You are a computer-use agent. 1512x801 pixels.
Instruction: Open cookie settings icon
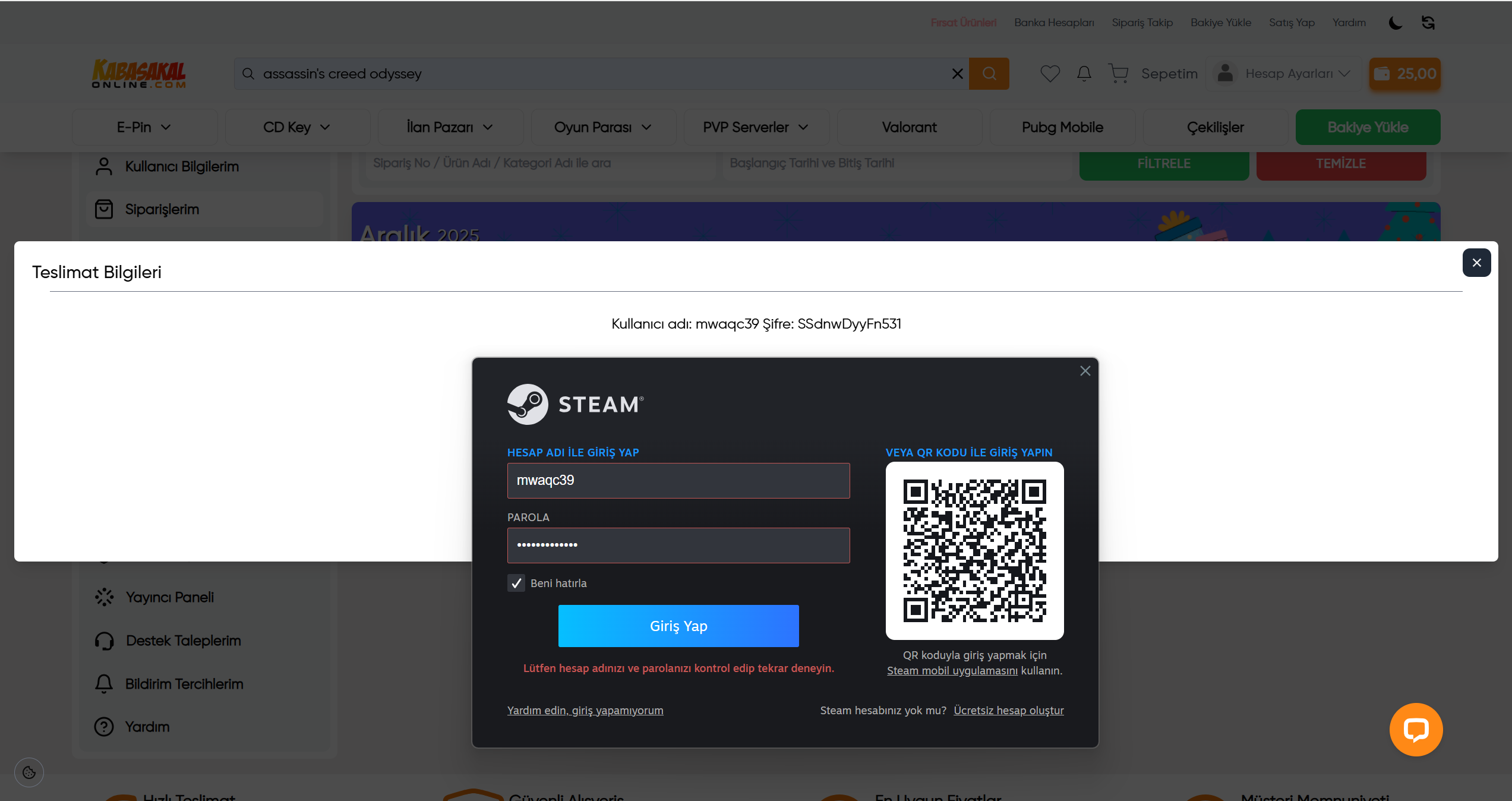(29, 772)
